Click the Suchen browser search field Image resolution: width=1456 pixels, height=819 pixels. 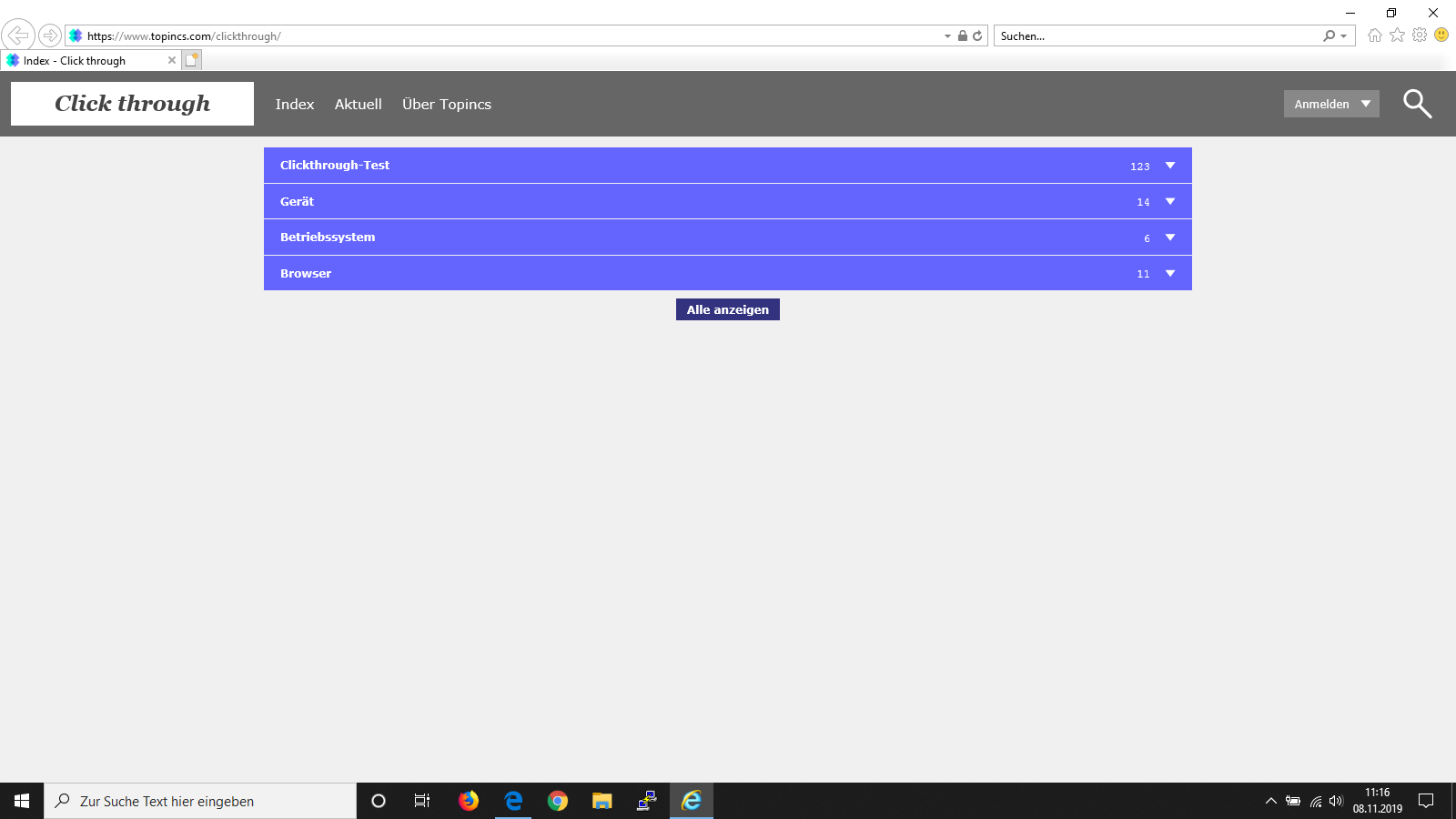click(1156, 36)
